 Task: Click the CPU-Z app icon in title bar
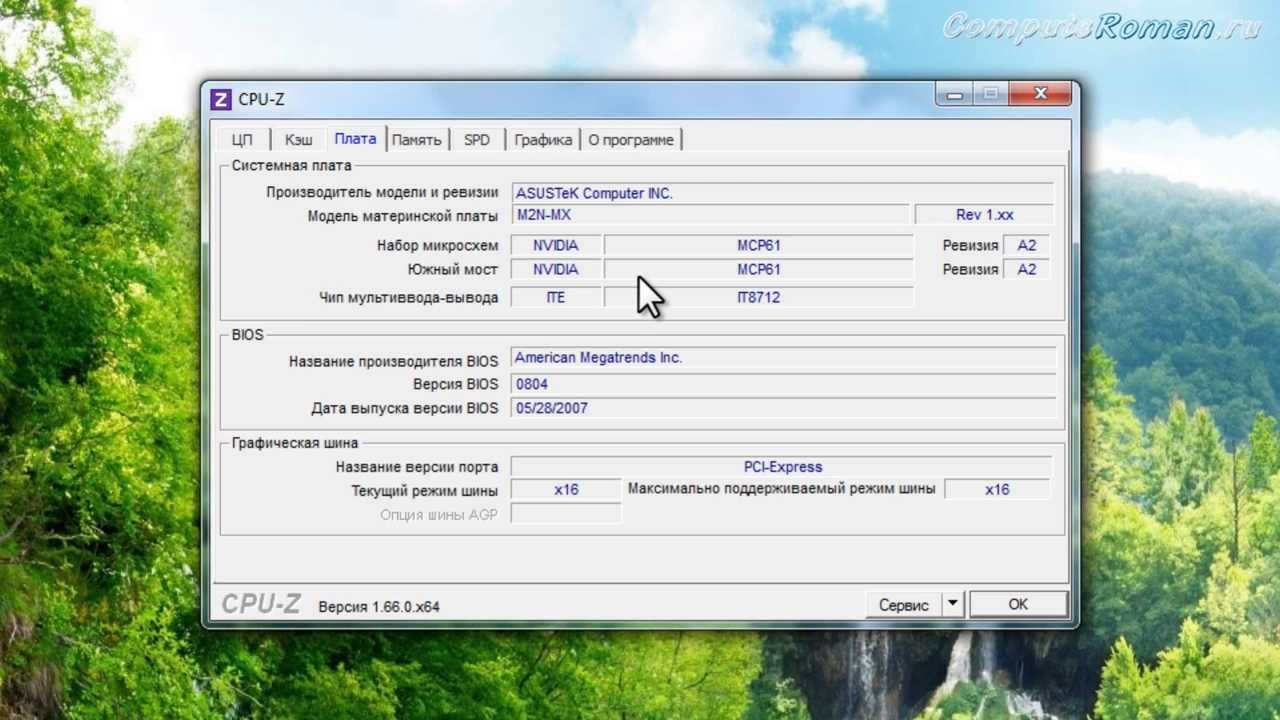(221, 99)
